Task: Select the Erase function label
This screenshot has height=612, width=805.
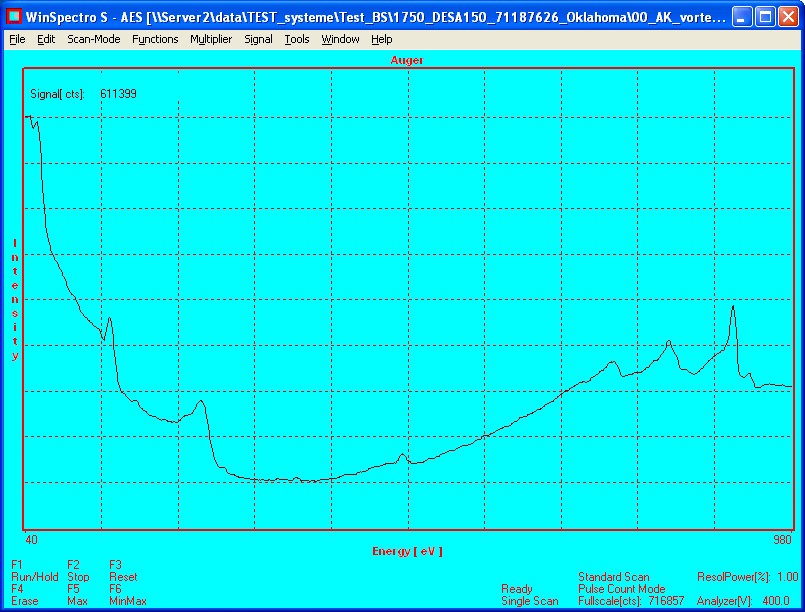Action: pyautogui.click(x=25, y=601)
